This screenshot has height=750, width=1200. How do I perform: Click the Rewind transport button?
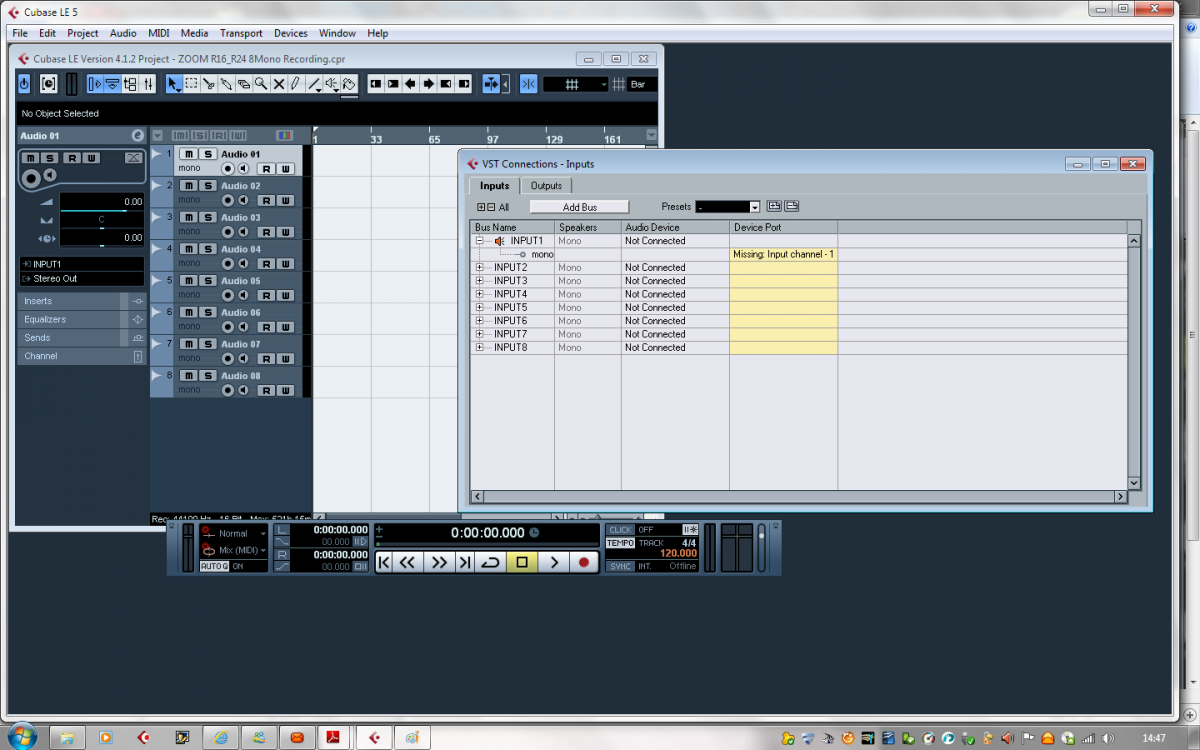407,562
